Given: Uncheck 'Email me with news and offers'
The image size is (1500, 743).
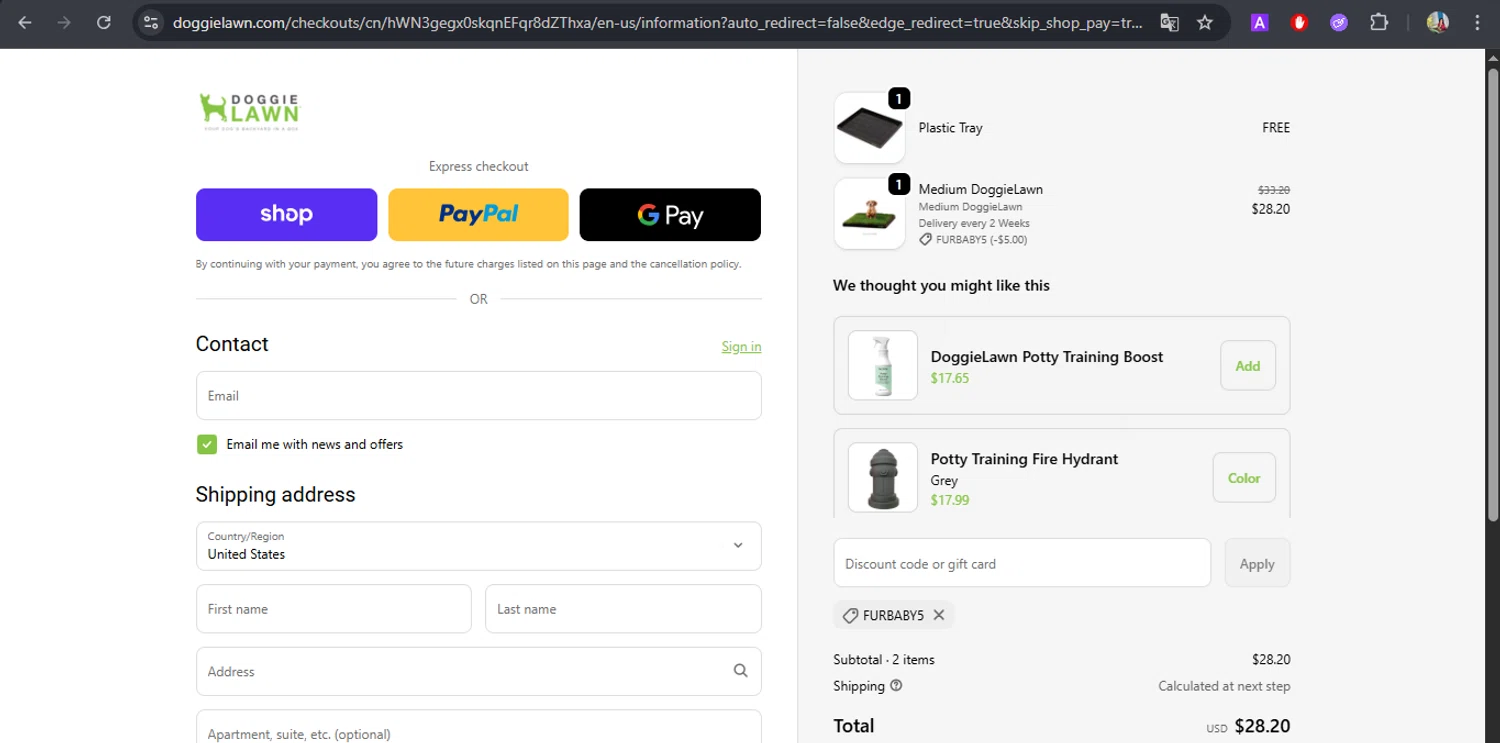Looking at the screenshot, I should 207,444.
